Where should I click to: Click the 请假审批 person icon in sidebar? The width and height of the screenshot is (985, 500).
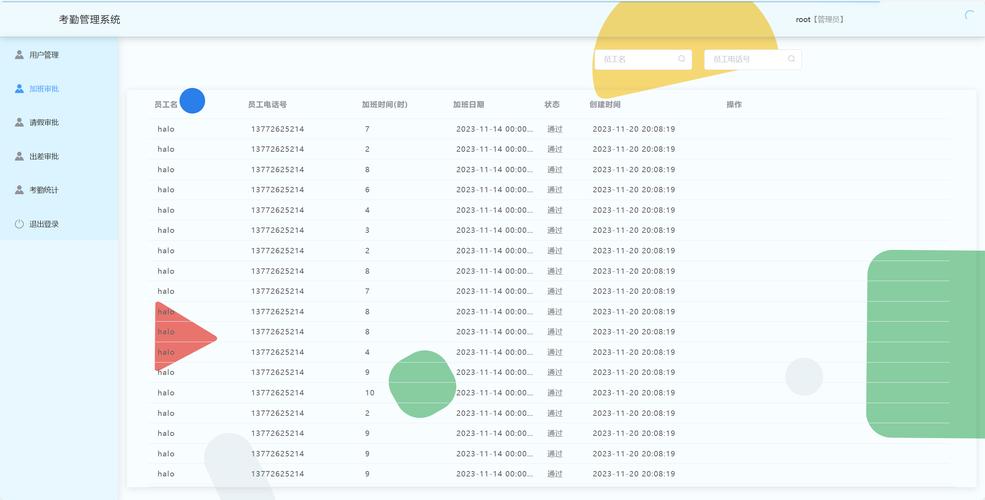19,123
